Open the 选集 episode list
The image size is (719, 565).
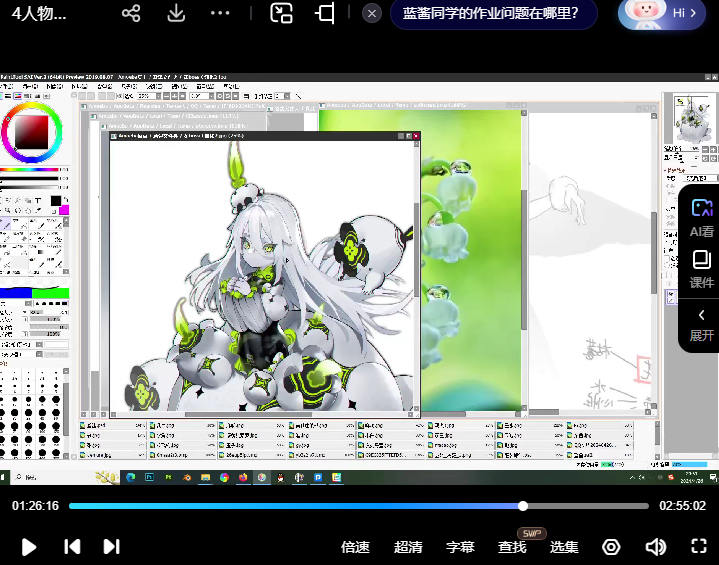(x=564, y=547)
